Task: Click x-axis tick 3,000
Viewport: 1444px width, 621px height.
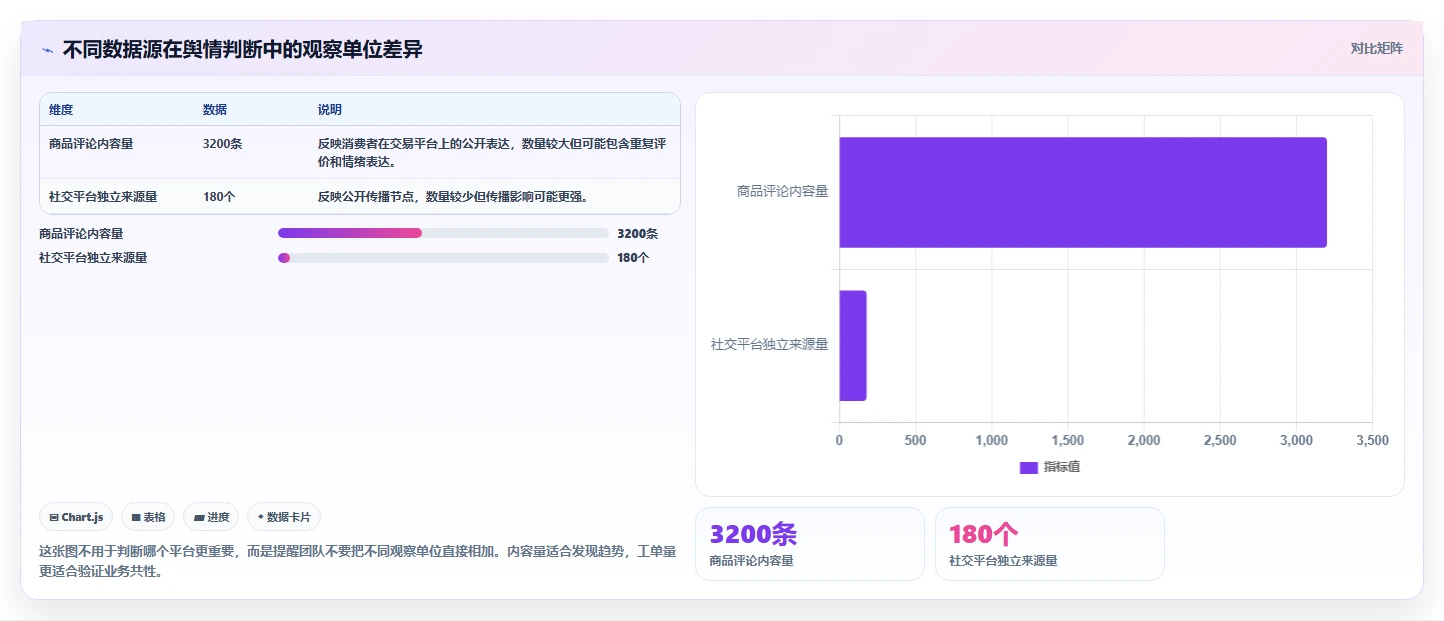Action: [1296, 440]
